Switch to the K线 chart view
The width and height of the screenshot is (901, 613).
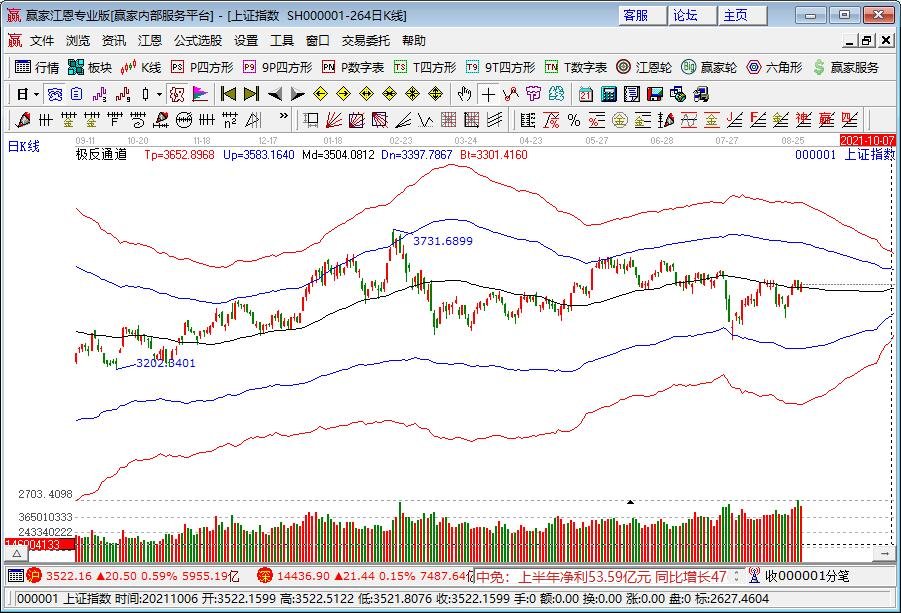point(141,67)
